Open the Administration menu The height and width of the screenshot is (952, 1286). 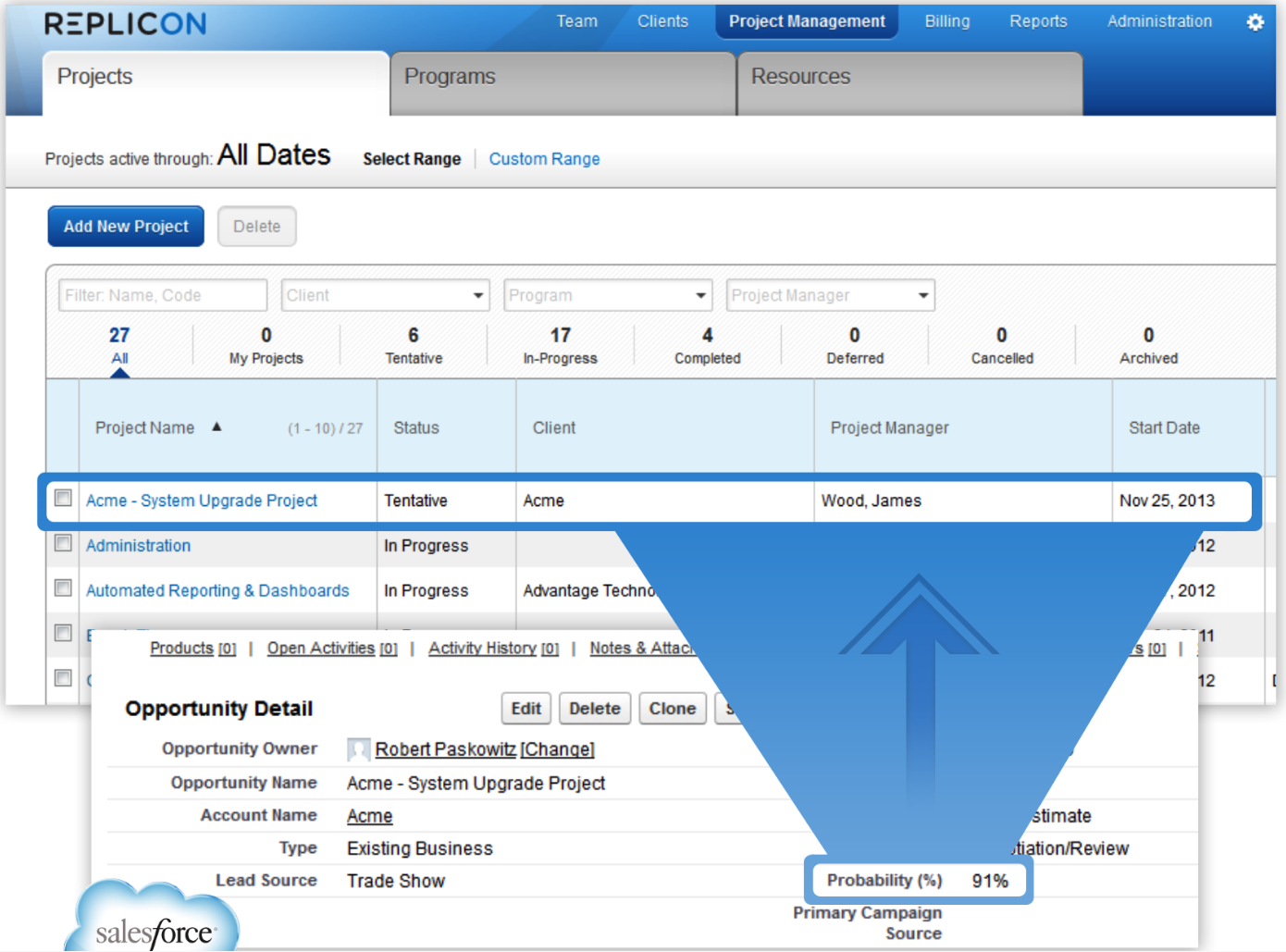coord(1159,21)
